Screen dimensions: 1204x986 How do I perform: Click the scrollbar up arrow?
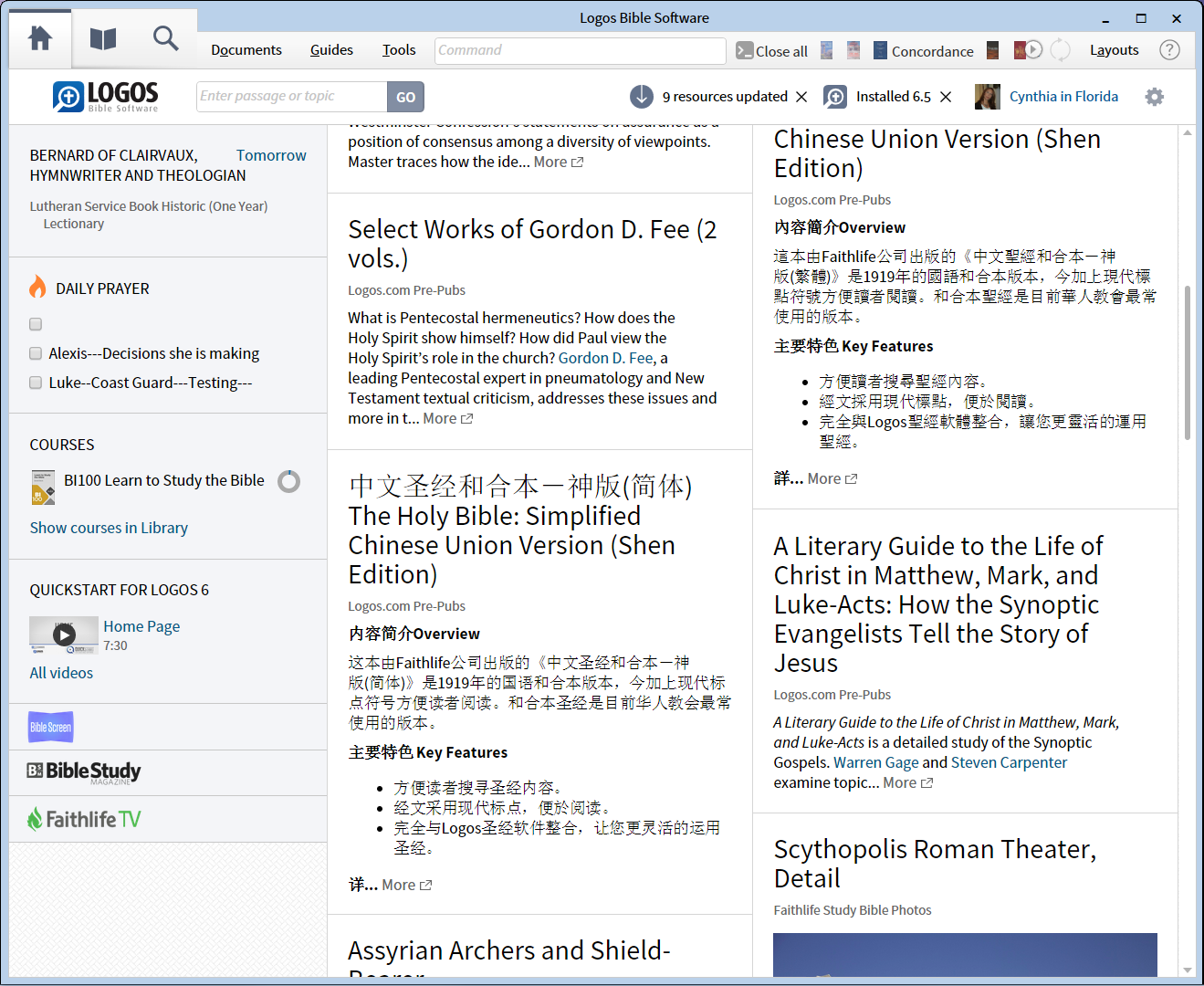tap(1188, 132)
